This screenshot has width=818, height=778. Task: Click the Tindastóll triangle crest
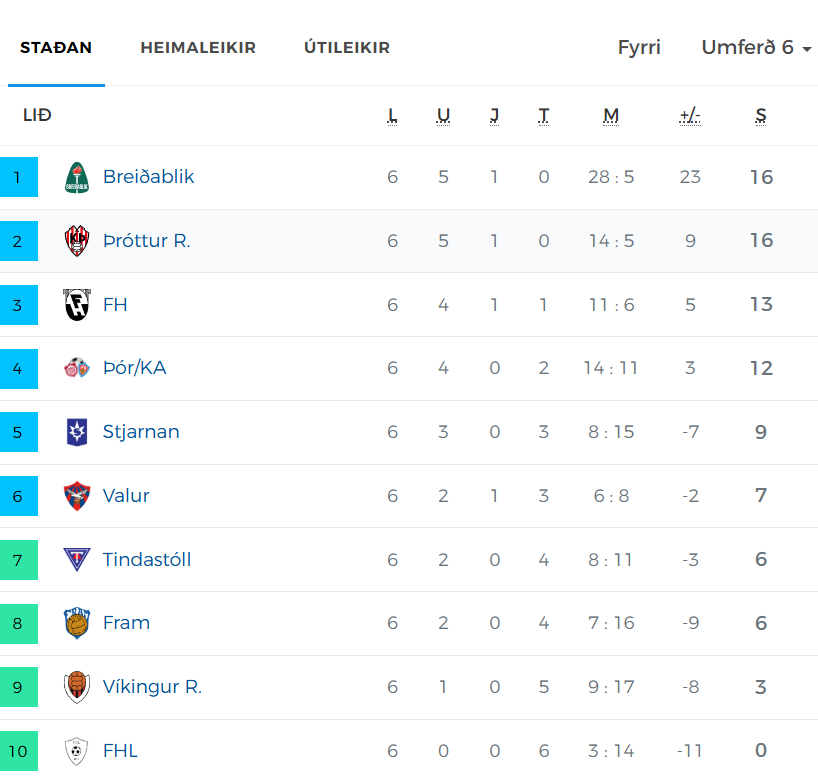click(77, 559)
